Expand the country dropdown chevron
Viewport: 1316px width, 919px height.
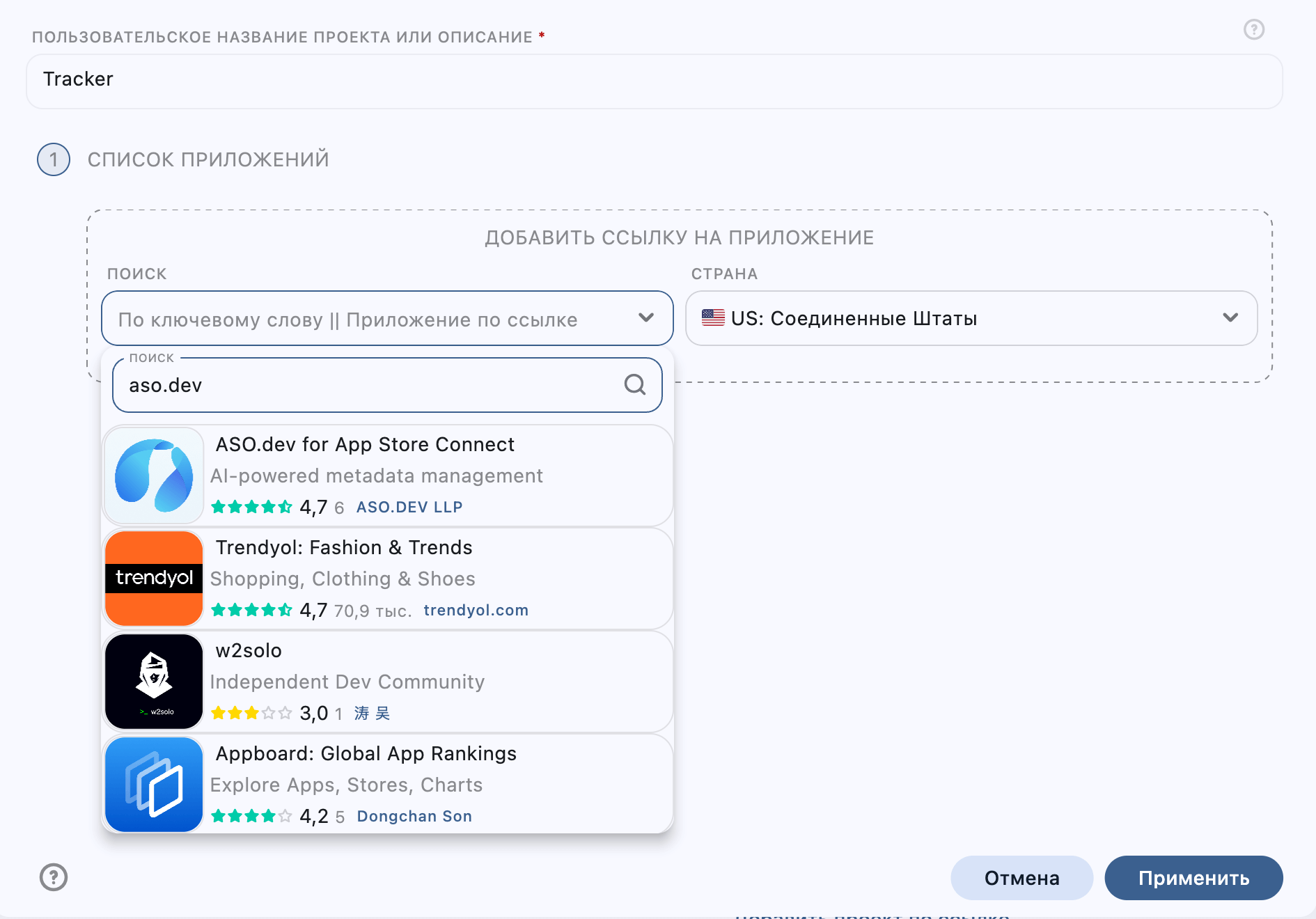[x=1230, y=318]
